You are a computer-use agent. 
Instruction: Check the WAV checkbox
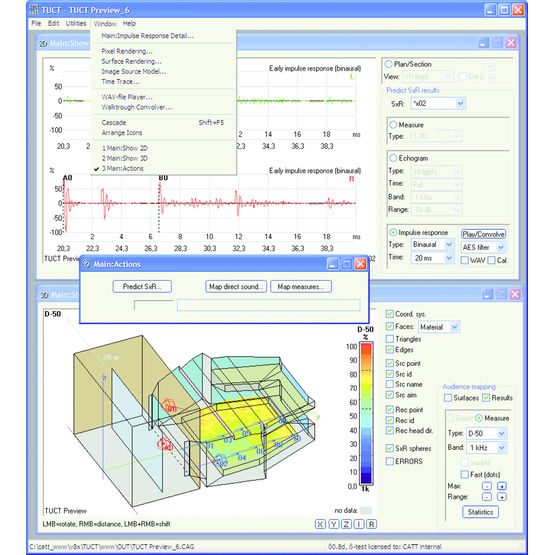(465, 261)
